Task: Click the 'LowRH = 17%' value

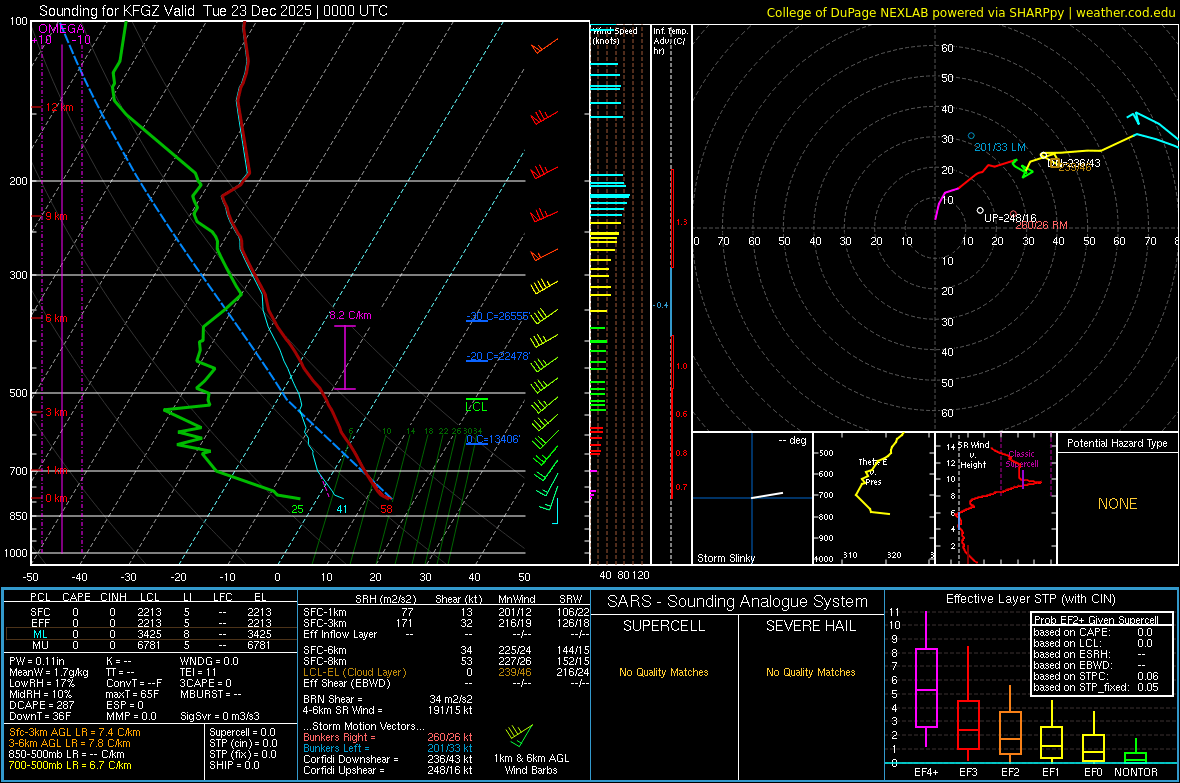Action: coord(42,684)
